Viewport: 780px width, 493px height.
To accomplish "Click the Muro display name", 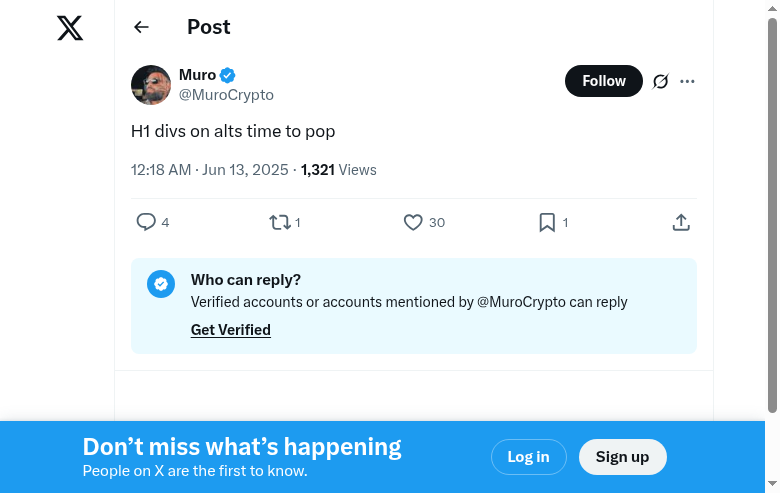I will click(197, 75).
